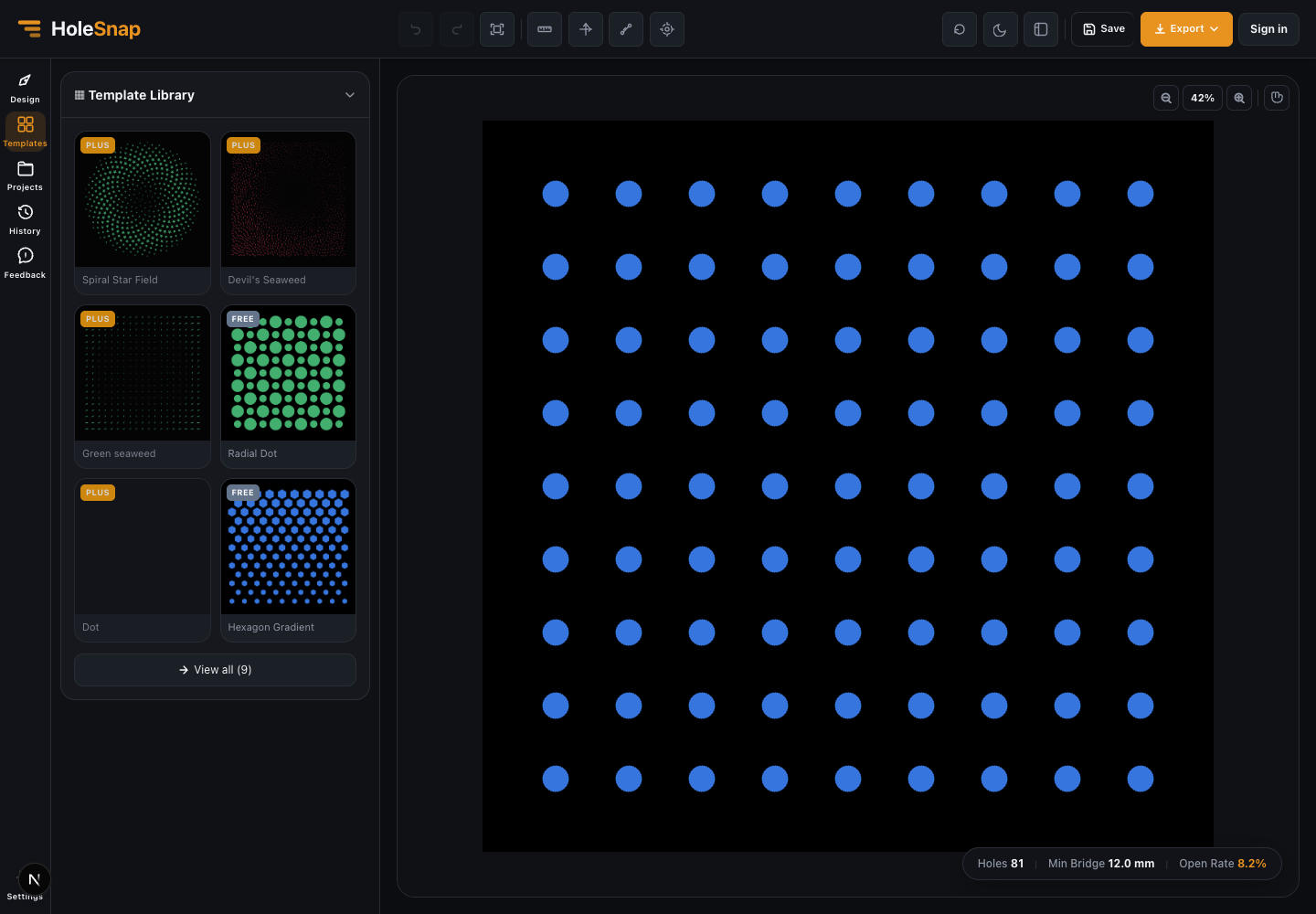
Task: Click the Hexagon Gradient label text
Action: coord(271,627)
